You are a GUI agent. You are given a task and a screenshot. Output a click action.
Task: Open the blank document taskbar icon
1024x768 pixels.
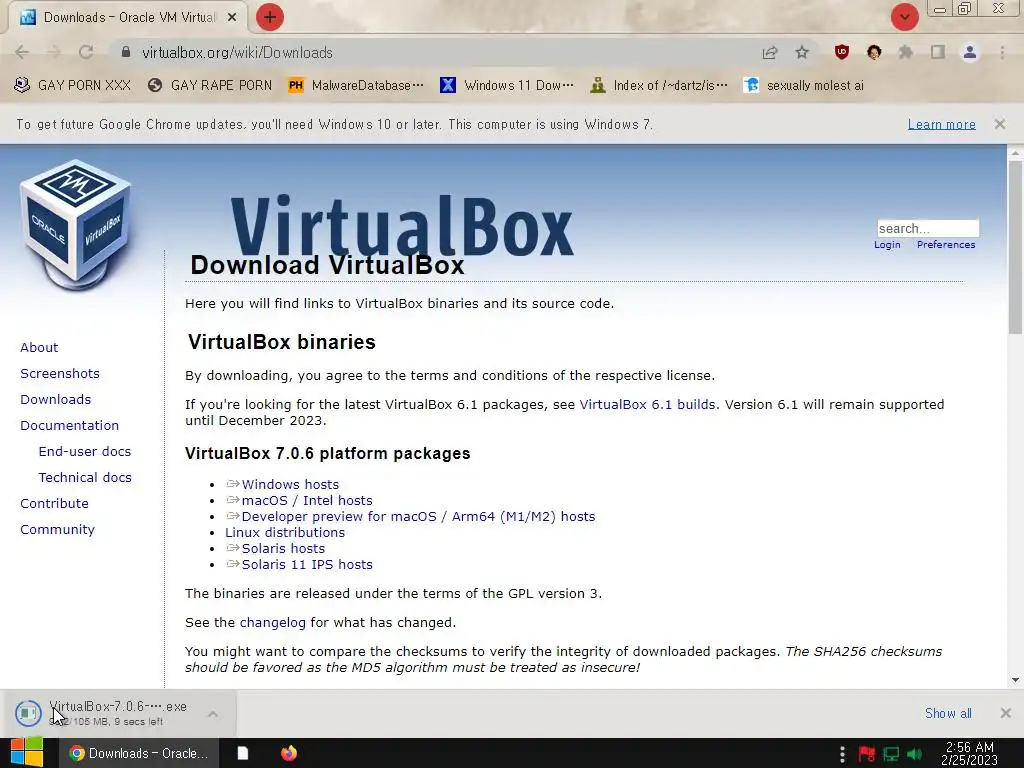(x=243, y=753)
